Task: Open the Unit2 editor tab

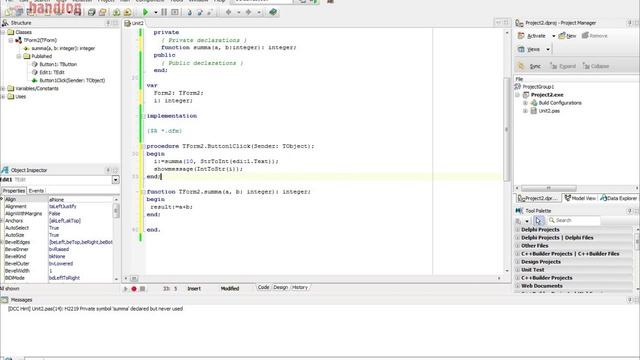Action: click(x=134, y=23)
